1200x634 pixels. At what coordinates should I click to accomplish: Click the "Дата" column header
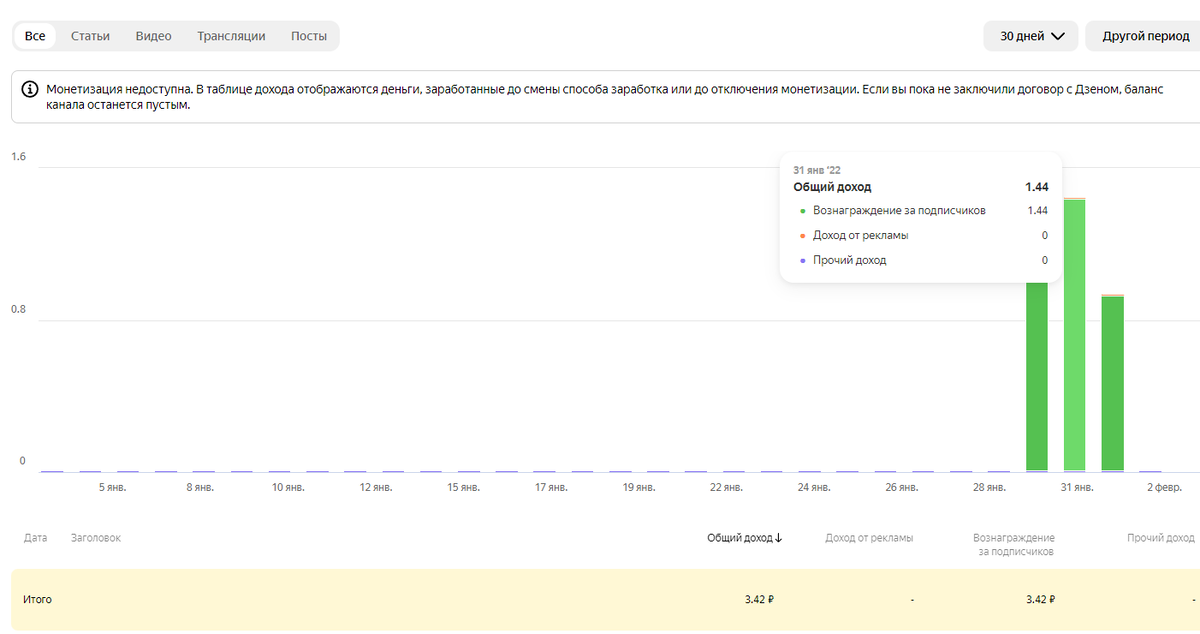pyautogui.click(x=35, y=538)
